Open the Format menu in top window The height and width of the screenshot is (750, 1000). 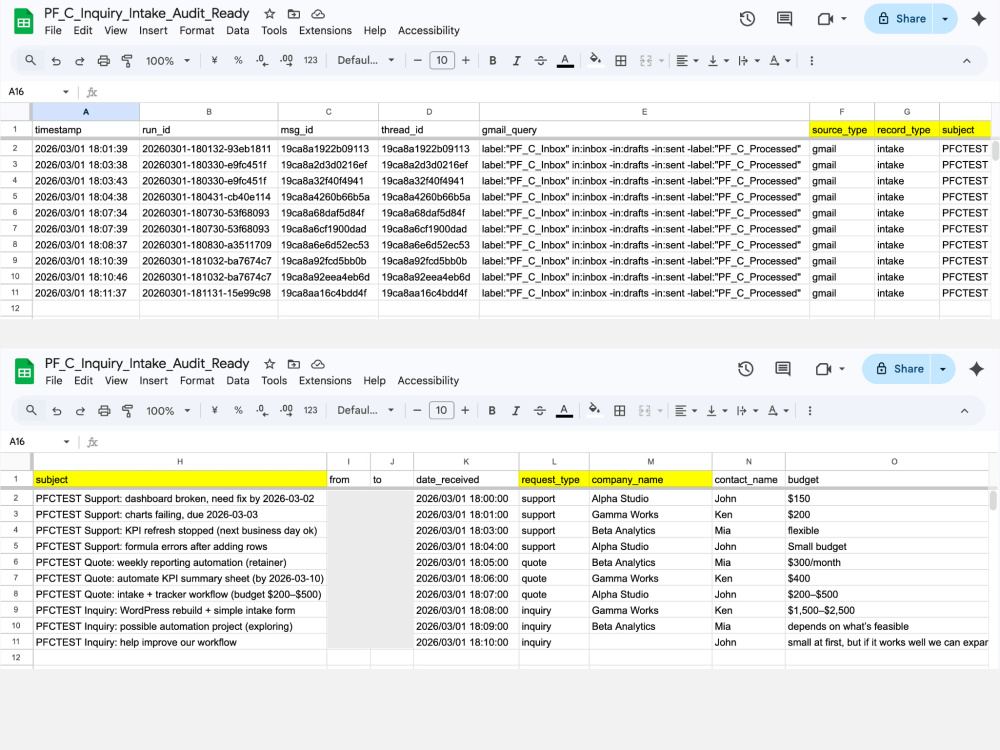(x=196, y=31)
